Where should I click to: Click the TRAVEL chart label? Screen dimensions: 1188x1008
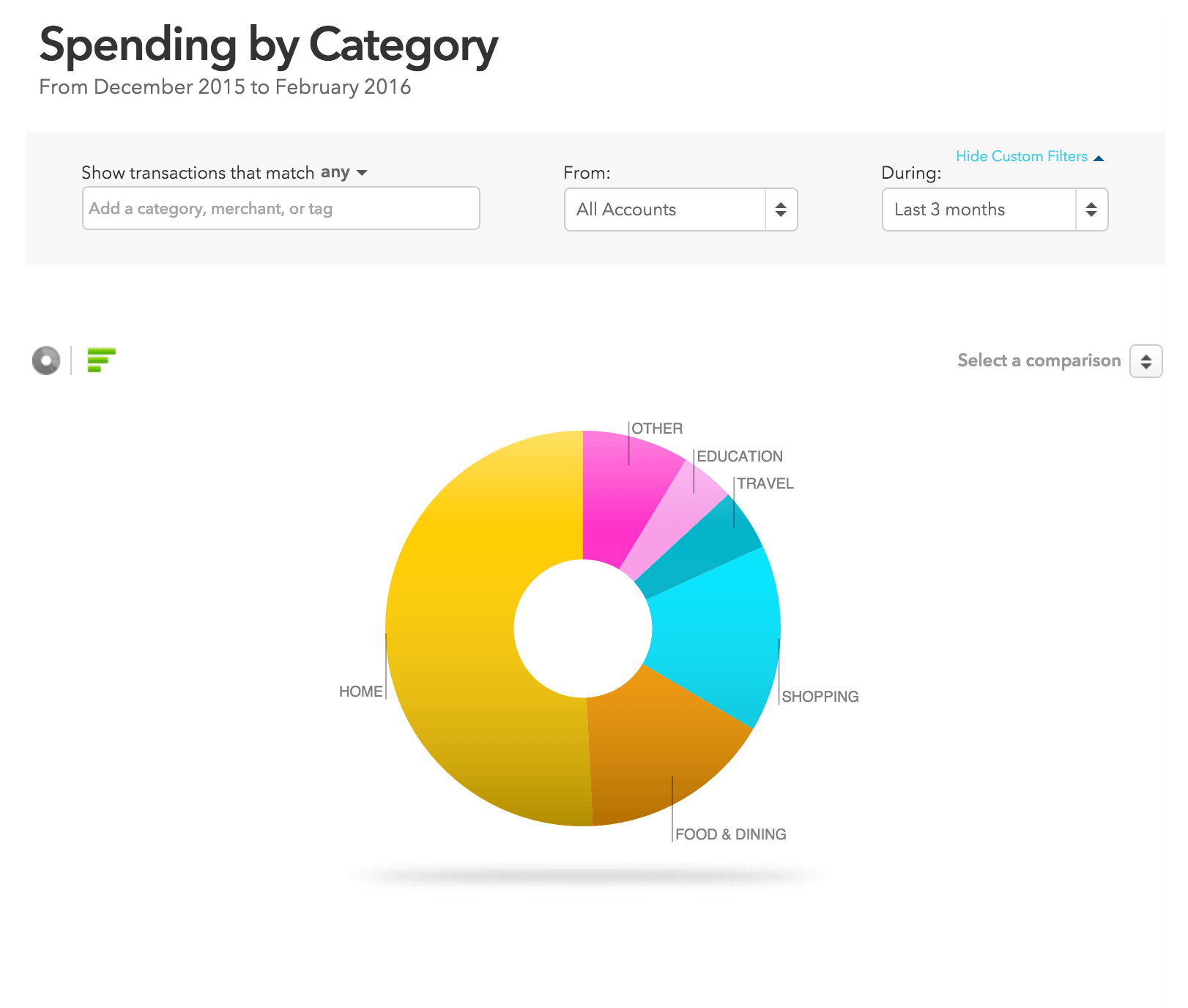(765, 483)
